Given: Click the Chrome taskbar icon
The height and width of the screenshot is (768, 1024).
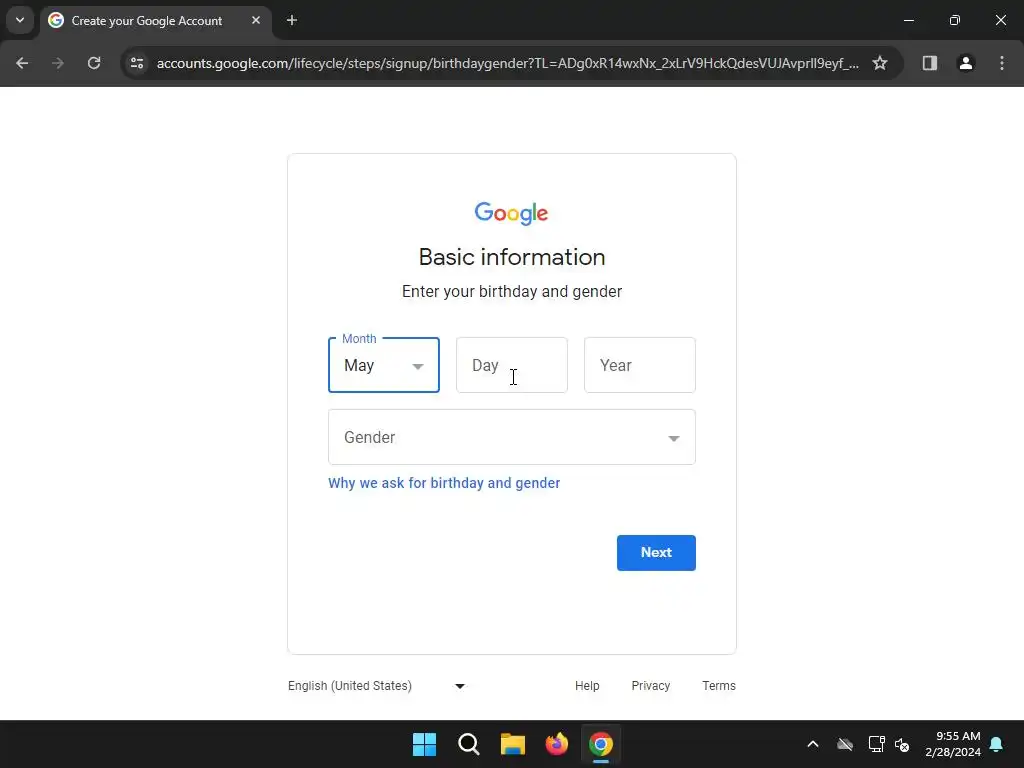Looking at the screenshot, I should point(601,744).
